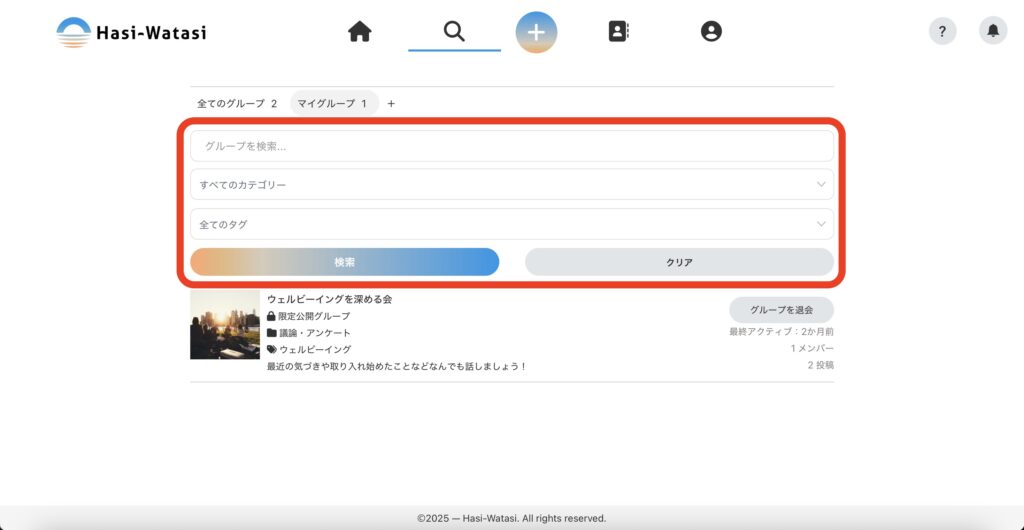The image size is (1024, 530).
Task: Click the グループを退会 button
Action: (781, 310)
